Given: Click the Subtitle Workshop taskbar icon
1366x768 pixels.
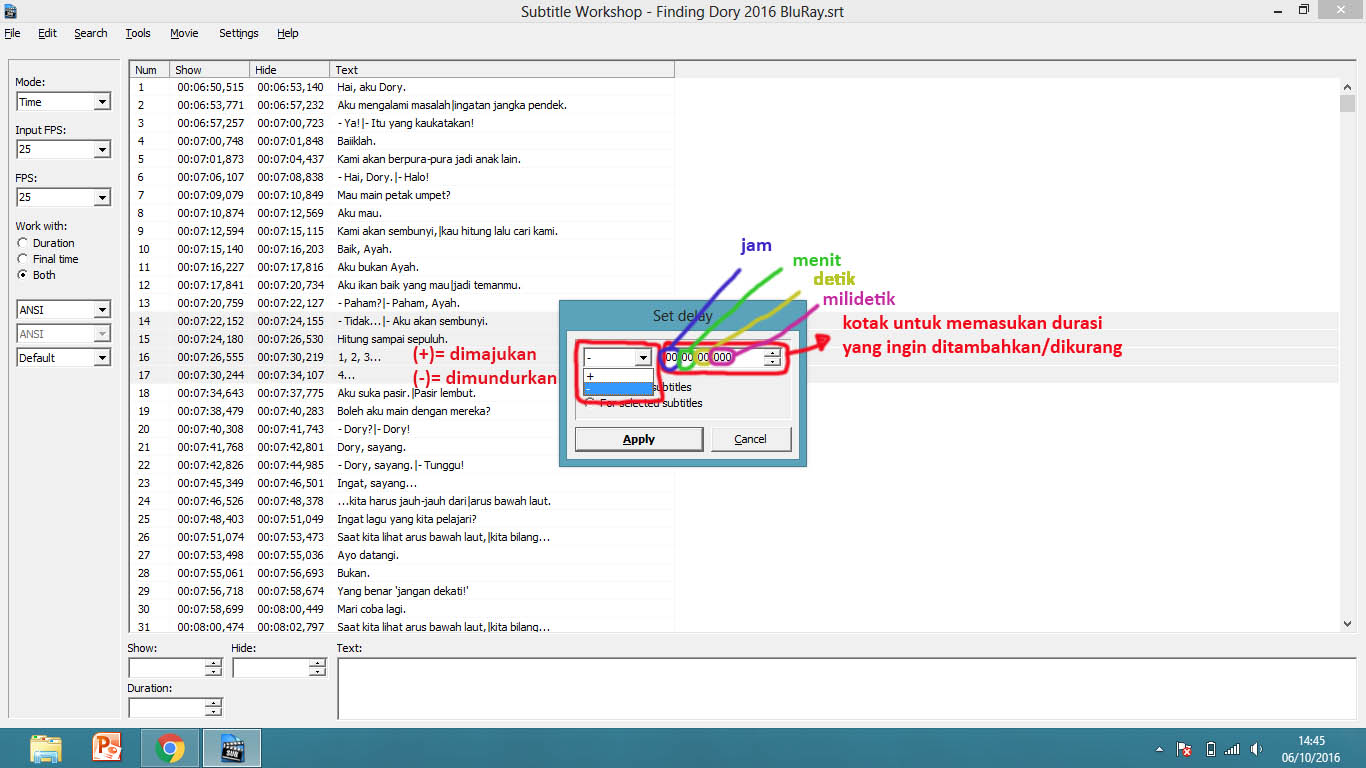Looking at the screenshot, I should tap(232, 748).
